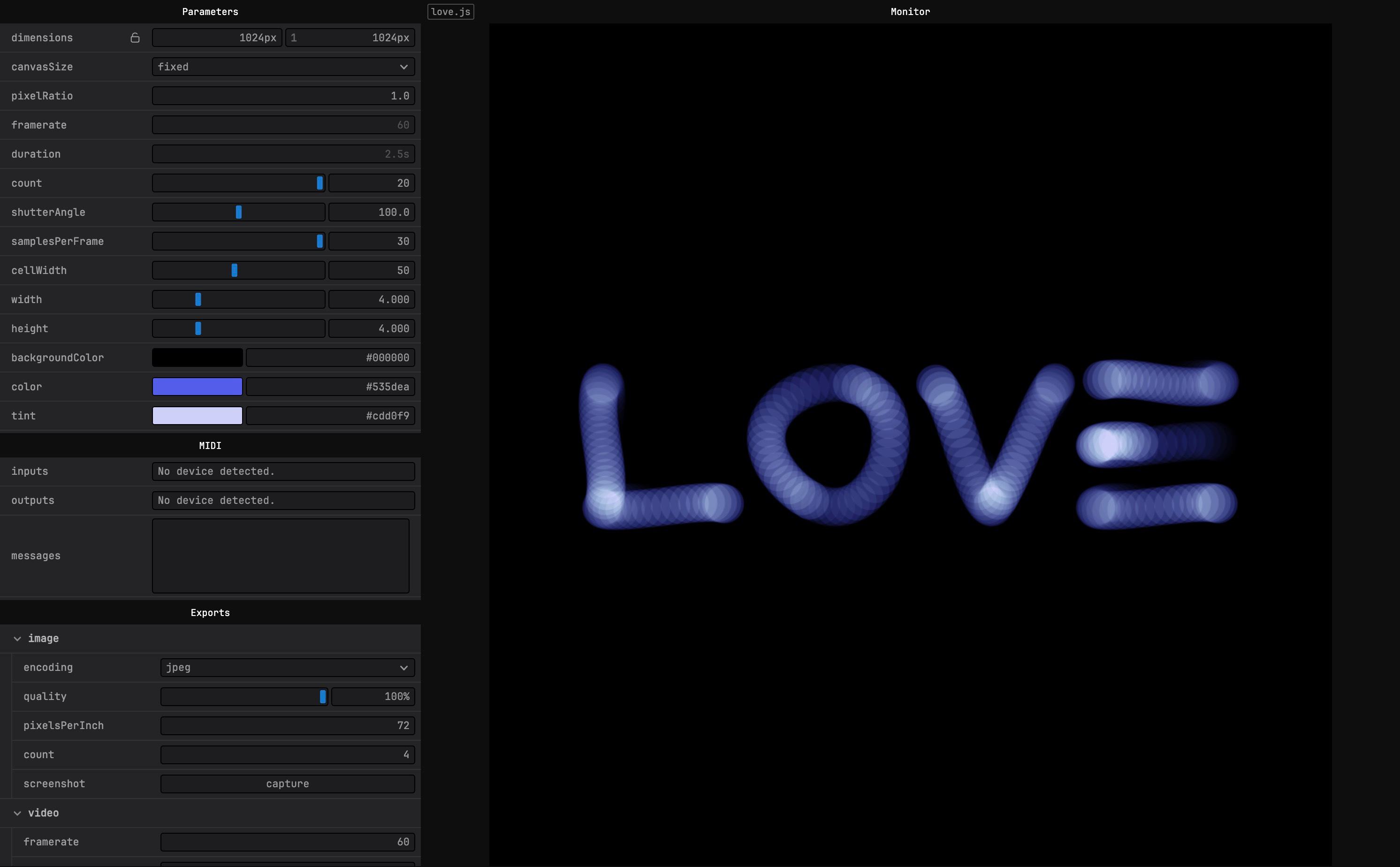Viewport: 1400px width, 867px height.
Task: Click the shutterAngle label
Action: point(48,212)
